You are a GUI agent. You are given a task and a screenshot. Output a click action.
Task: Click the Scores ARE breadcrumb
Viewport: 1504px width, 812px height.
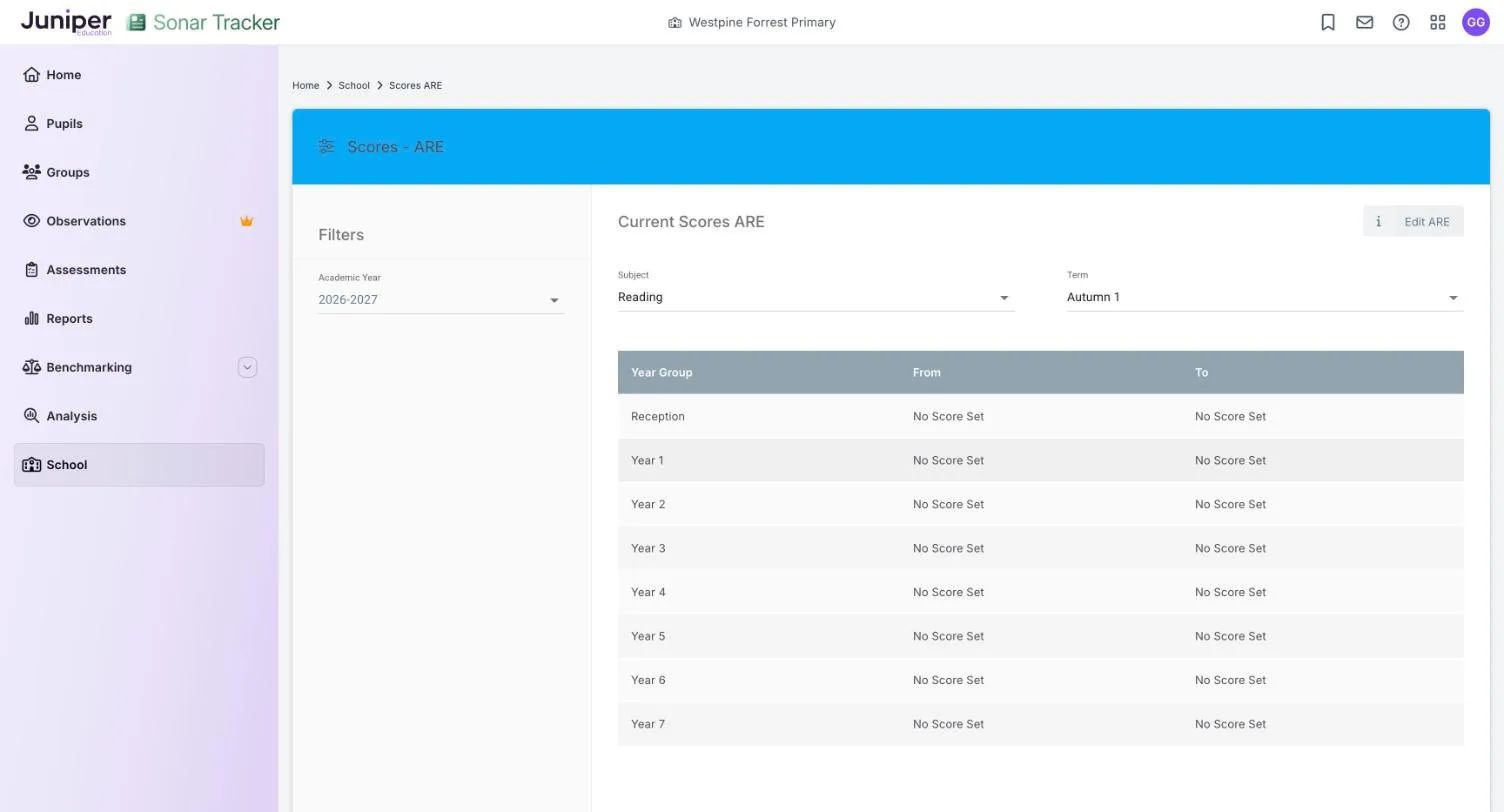tap(415, 86)
